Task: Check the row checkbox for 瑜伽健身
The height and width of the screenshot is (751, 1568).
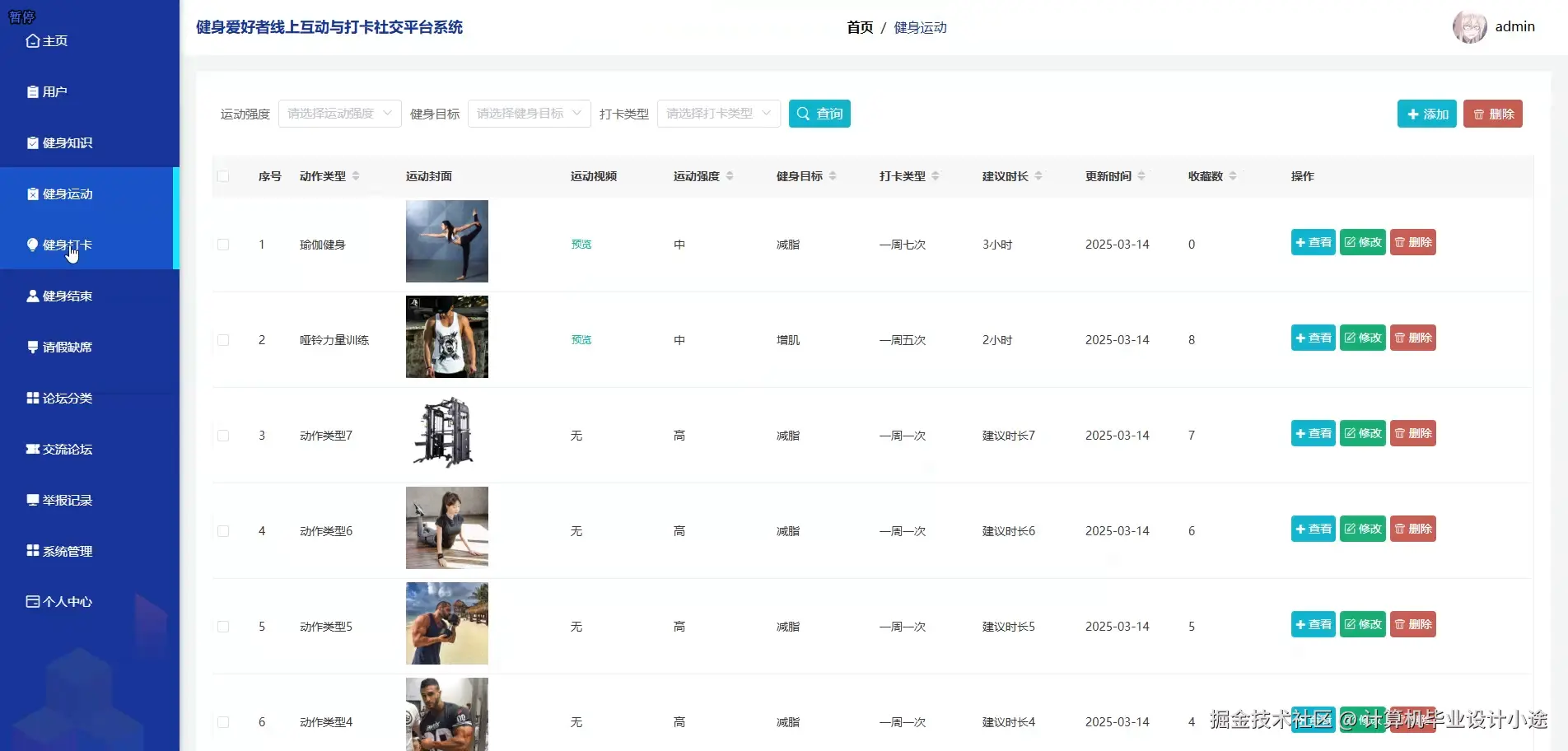Action: pos(223,244)
